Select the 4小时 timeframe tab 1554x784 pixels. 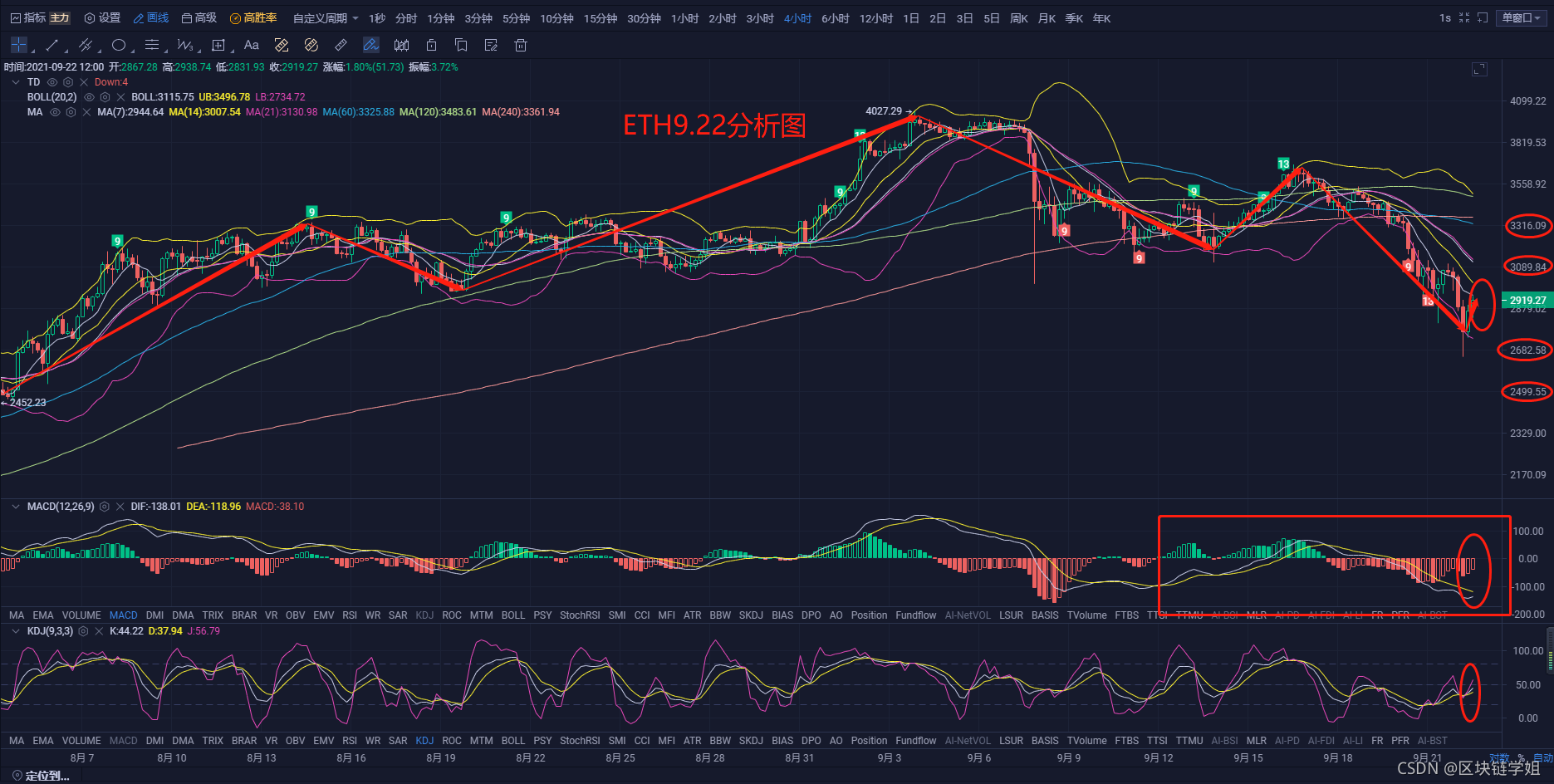(x=797, y=18)
